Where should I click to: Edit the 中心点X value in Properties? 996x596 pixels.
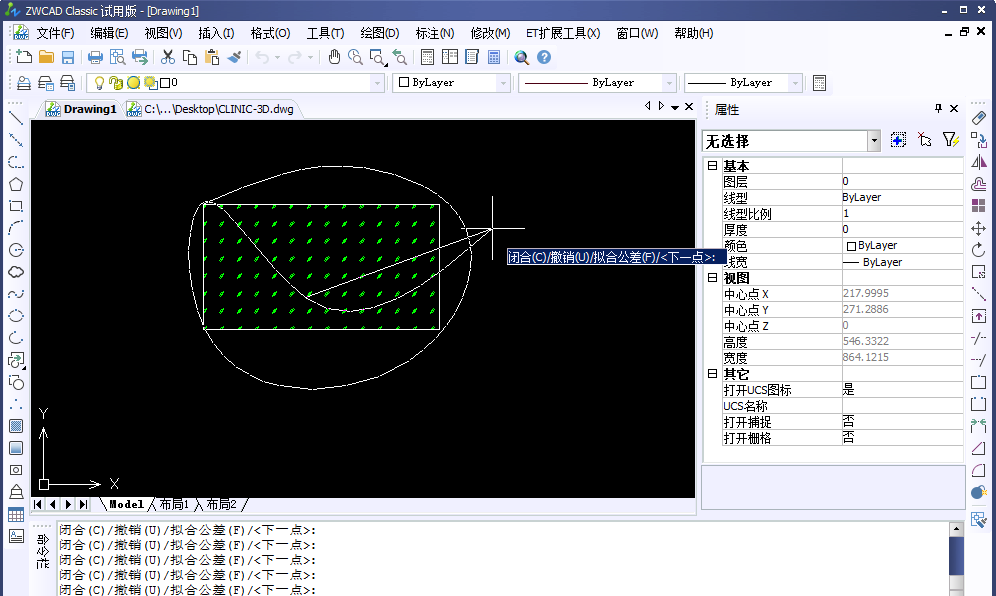coord(900,293)
